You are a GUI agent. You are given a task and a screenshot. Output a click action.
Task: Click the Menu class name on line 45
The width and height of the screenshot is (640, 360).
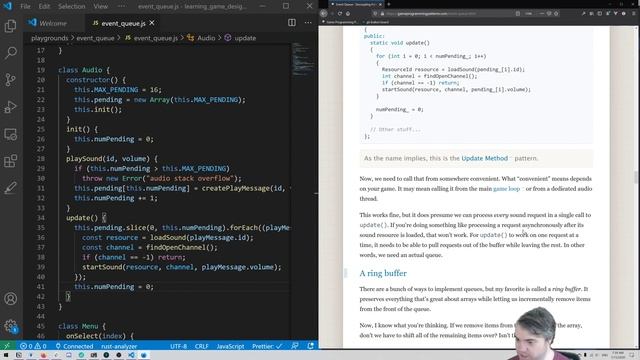(90, 326)
